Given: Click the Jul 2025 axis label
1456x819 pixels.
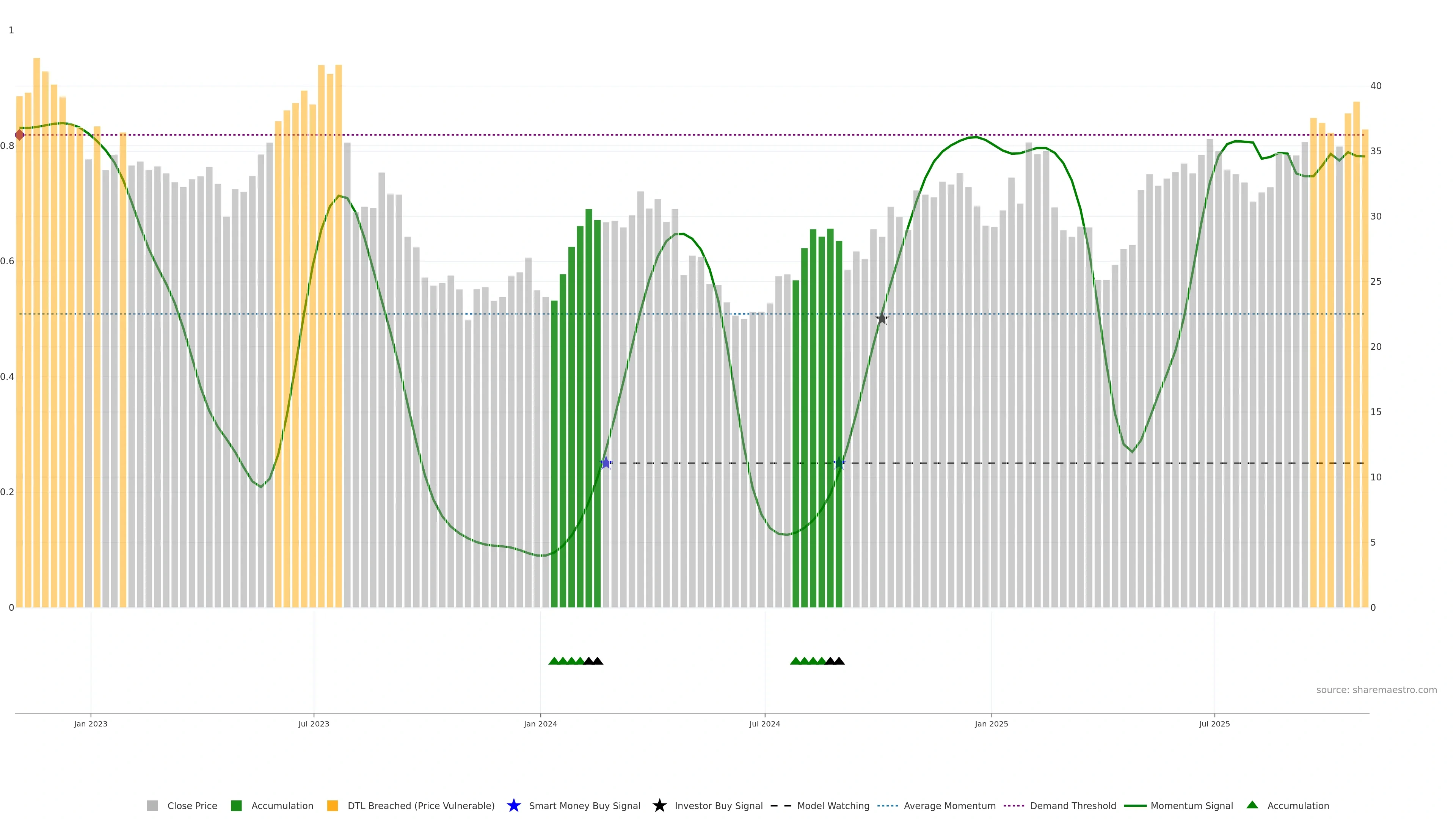Looking at the screenshot, I should (1214, 723).
